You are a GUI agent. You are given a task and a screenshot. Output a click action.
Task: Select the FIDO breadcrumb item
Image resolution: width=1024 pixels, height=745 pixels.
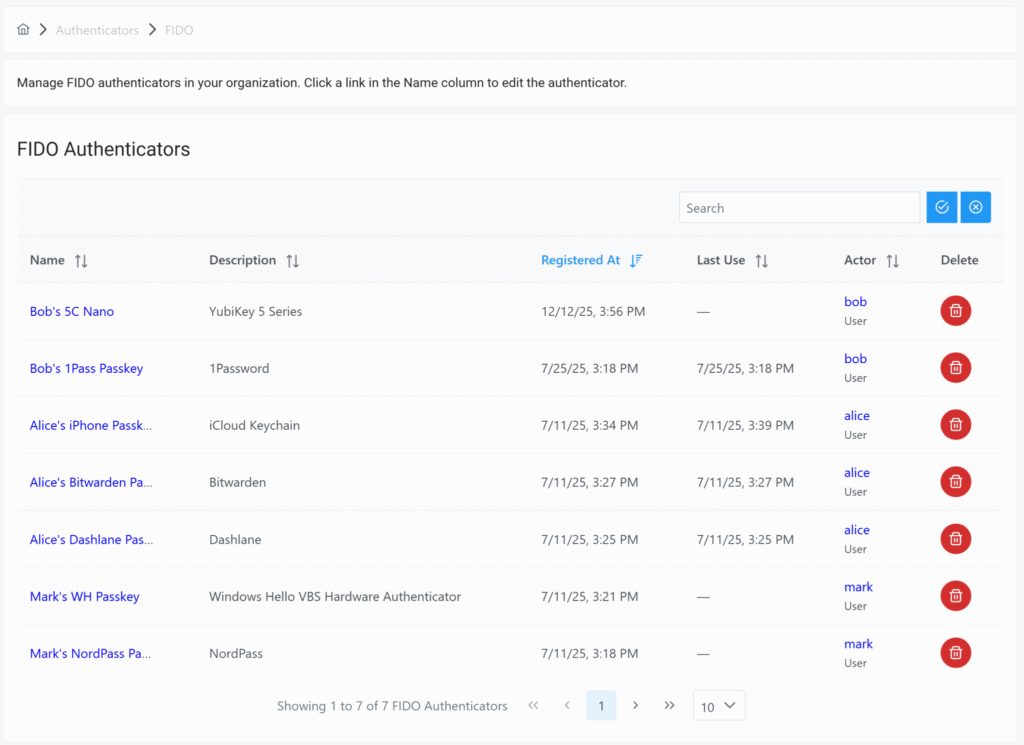179,29
